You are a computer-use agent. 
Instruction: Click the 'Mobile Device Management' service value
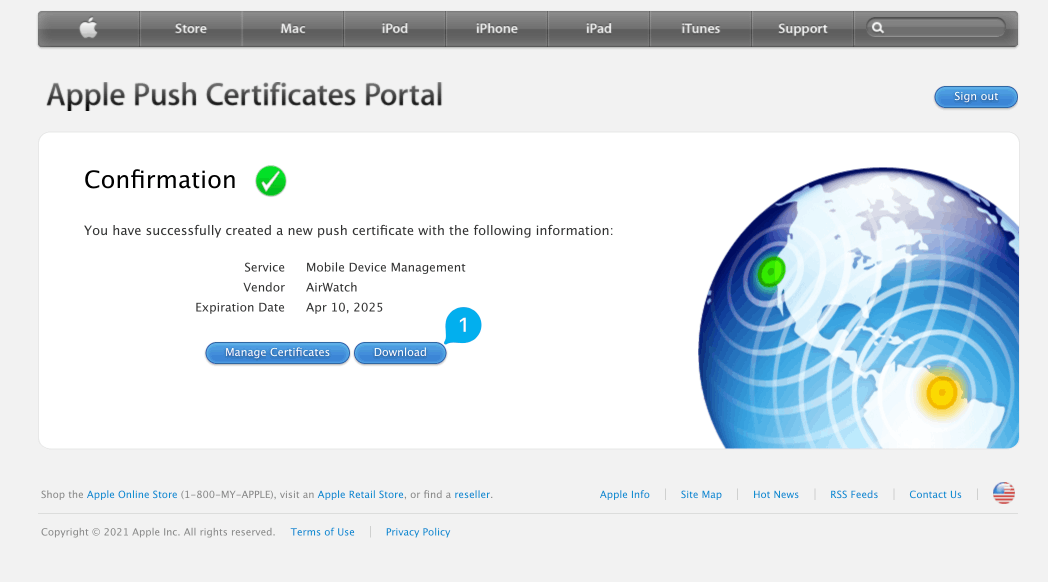[386, 267]
